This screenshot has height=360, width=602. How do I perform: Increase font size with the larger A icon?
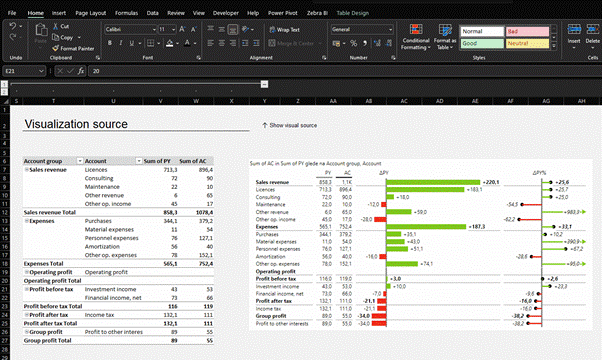(x=182, y=29)
